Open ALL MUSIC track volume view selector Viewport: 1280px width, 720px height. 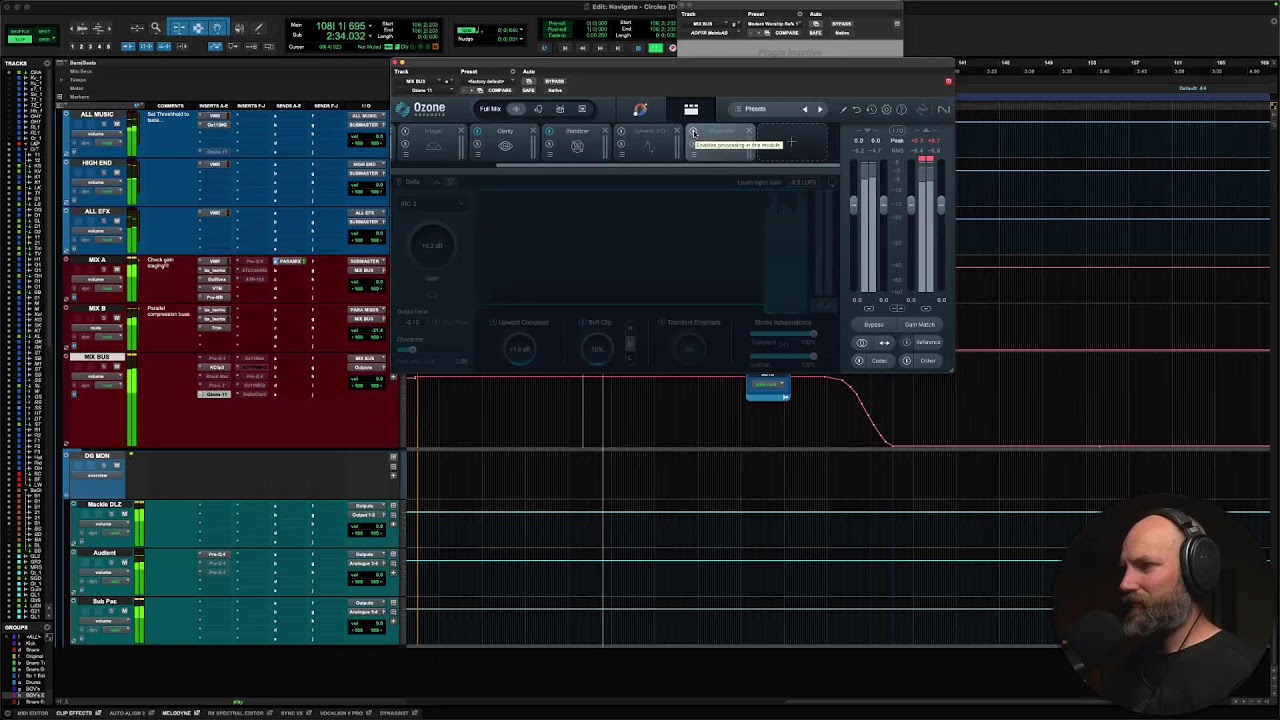96,133
